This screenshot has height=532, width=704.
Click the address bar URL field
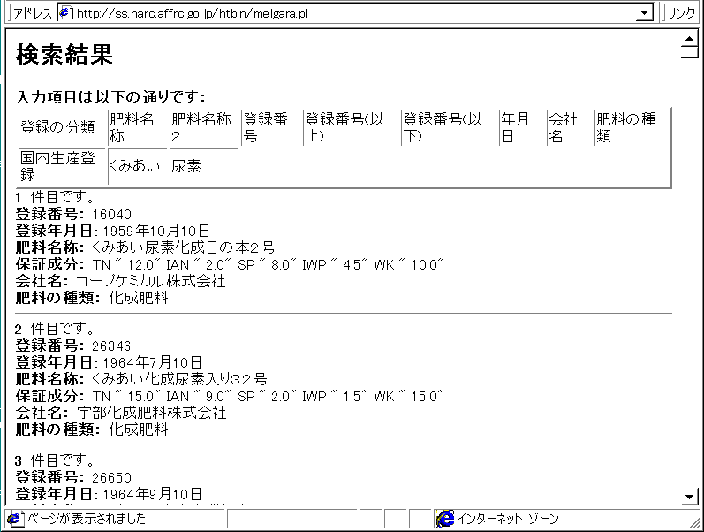(x=355, y=13)
